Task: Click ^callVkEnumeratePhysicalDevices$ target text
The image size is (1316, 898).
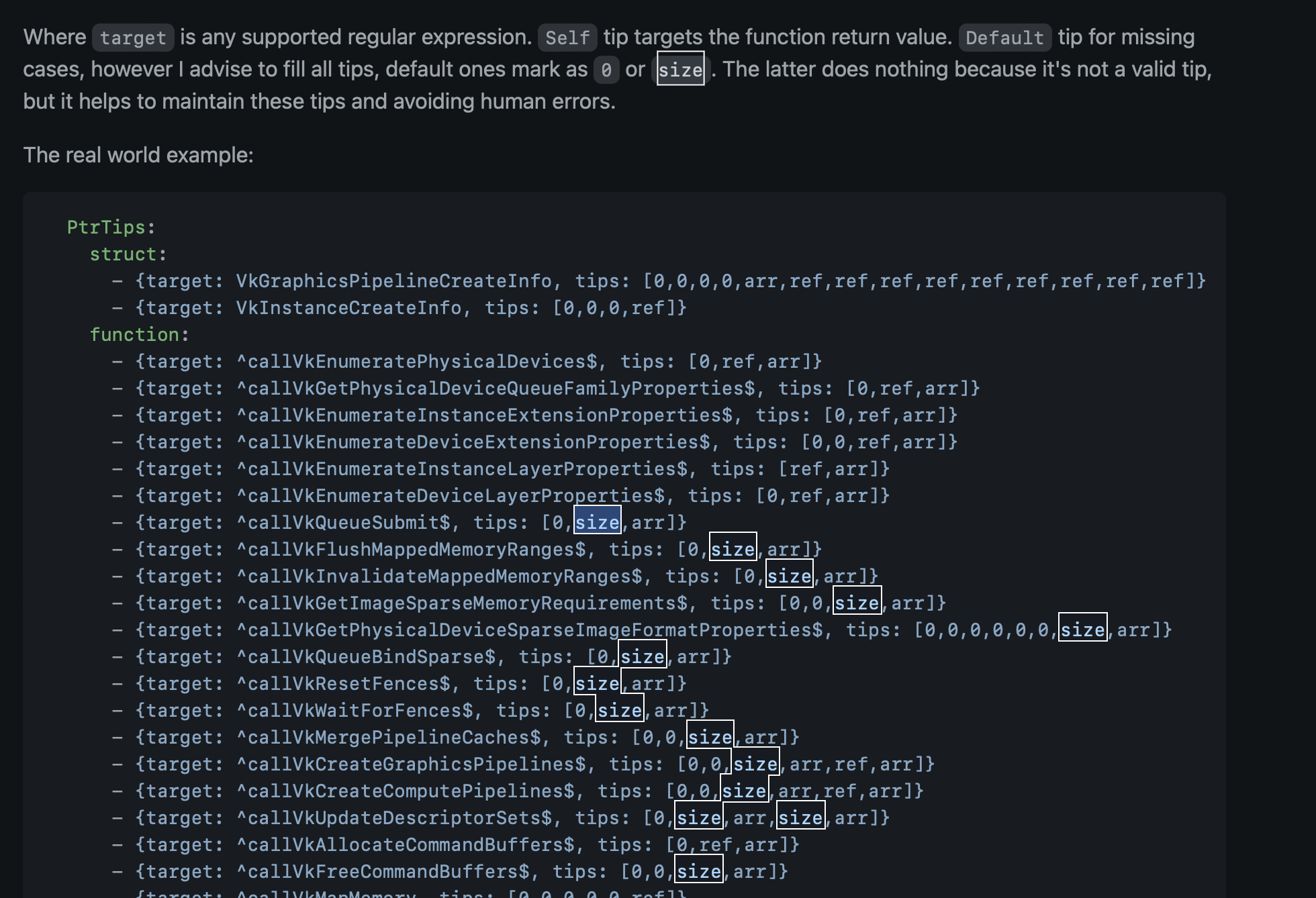Action: 416,362
